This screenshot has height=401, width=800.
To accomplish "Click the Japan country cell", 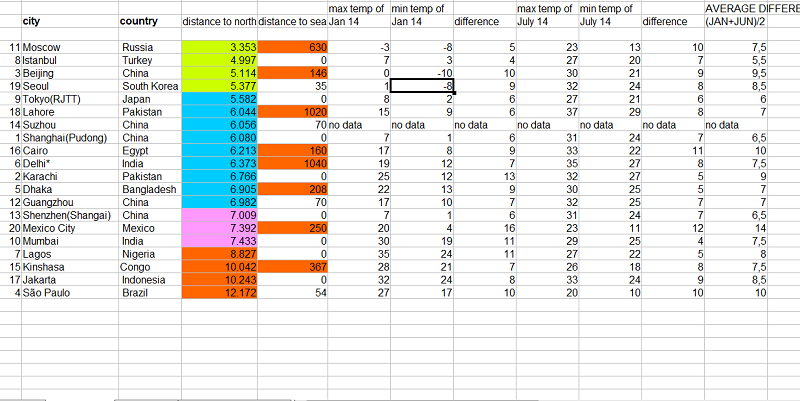I will (x=150, y=99).
